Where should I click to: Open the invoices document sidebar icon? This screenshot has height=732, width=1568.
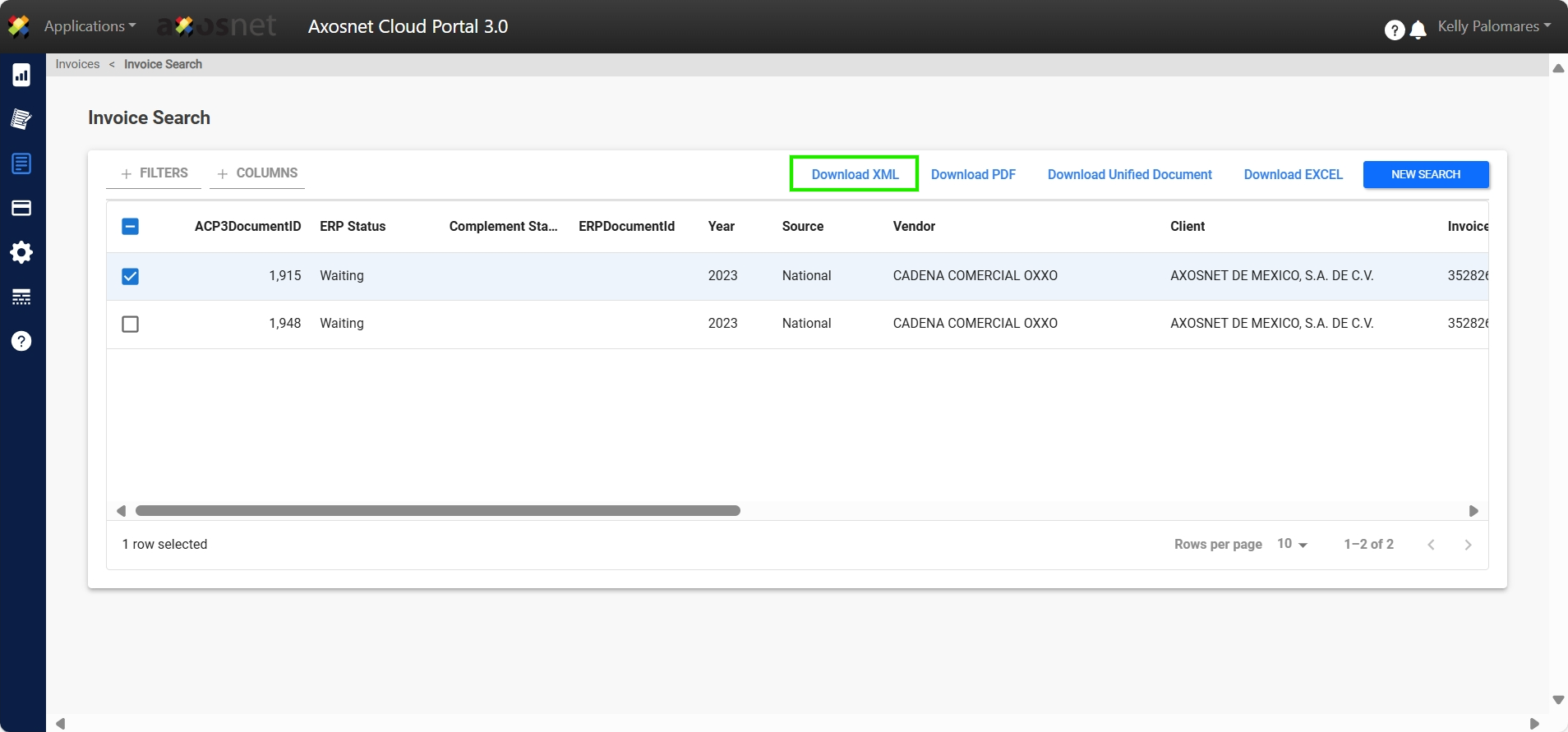pyautogui.click(x=21, y=163)
